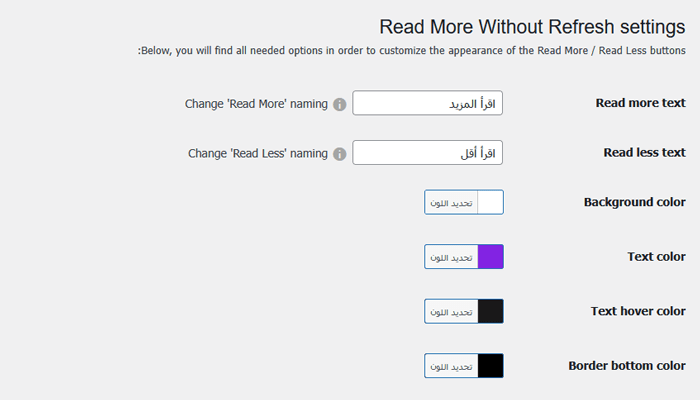This screenshot has height=400, width=700.
Task: Click the info icon beside 'Read Less' naming
Action: tap(340, 154)
